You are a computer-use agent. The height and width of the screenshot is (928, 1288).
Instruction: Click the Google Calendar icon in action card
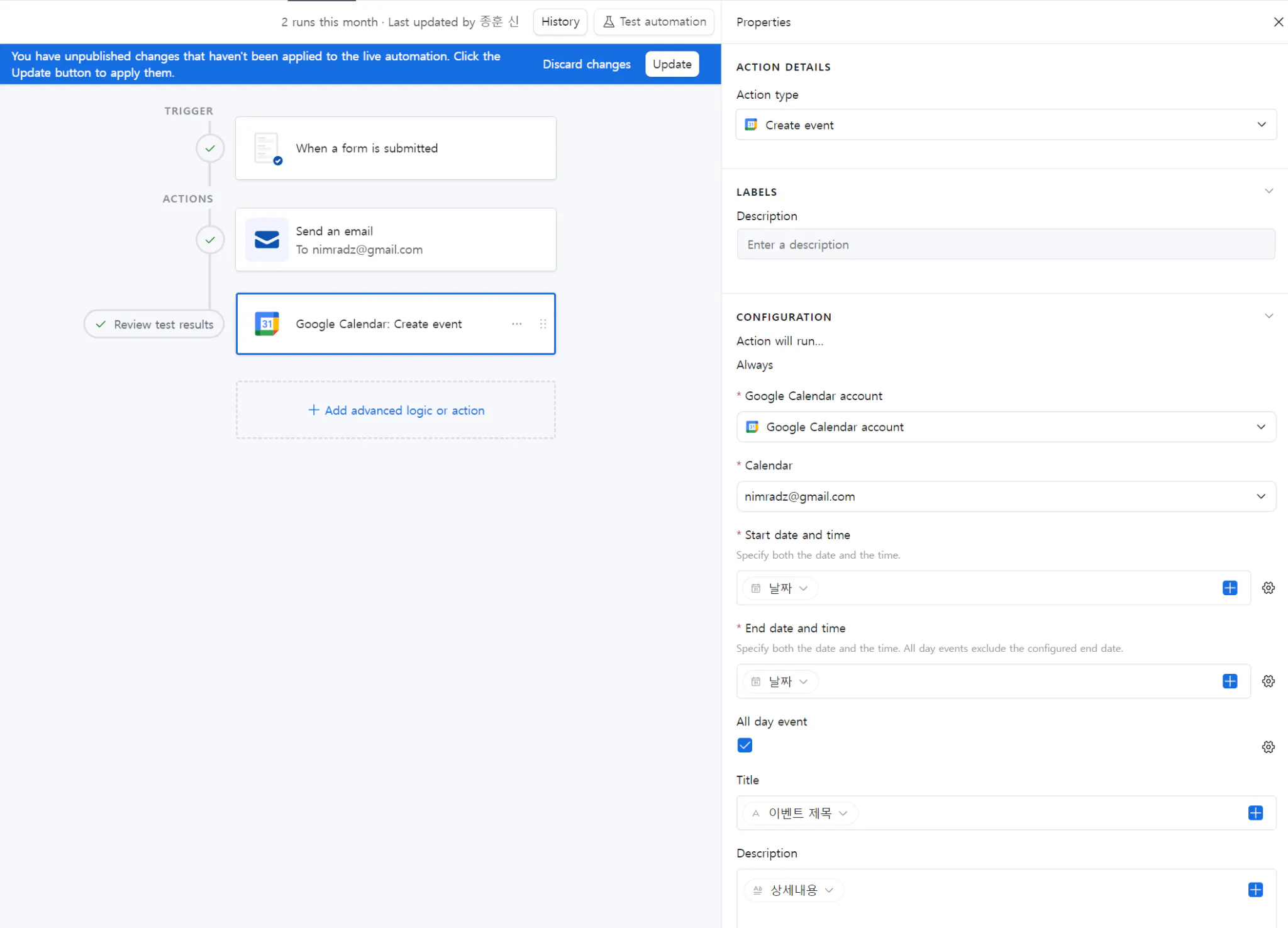coord(267,324)
